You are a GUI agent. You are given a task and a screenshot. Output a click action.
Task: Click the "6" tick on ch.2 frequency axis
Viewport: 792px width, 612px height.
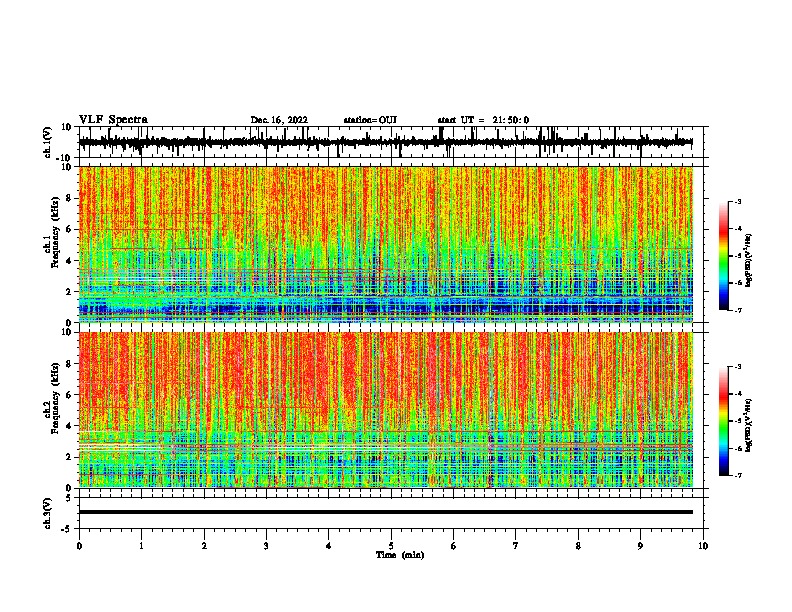(70, 394)
